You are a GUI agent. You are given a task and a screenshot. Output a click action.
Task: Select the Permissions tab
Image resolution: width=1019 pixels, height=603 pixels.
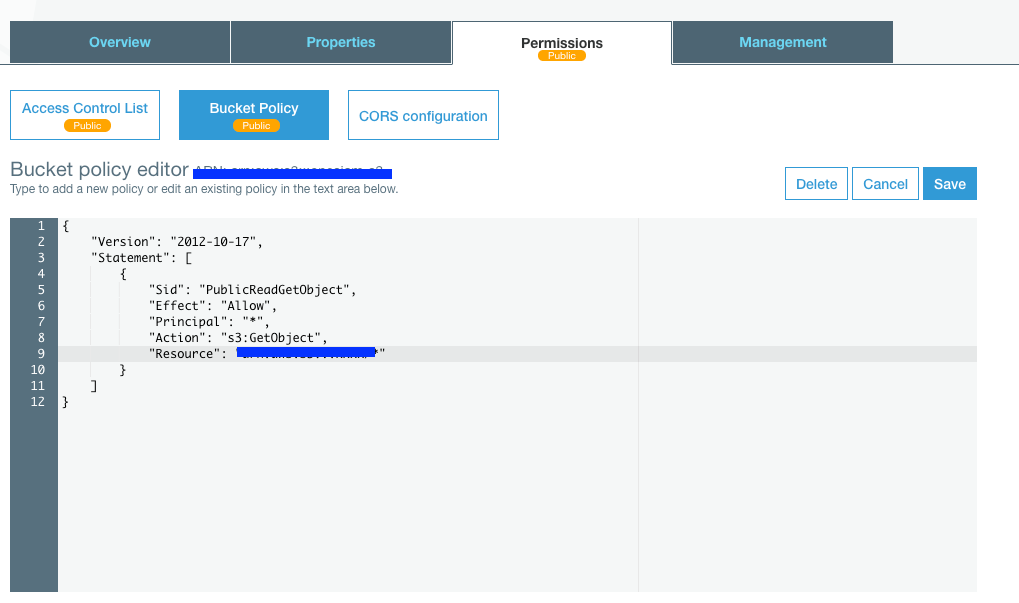point(561,43)
